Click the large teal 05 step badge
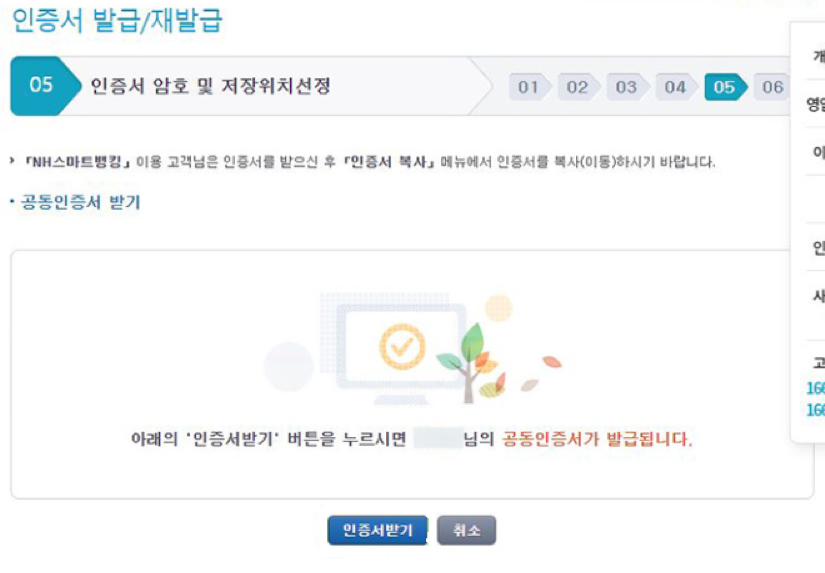Image resolution: width=825 pixels, height=573 pixels. tap(45, 86)
